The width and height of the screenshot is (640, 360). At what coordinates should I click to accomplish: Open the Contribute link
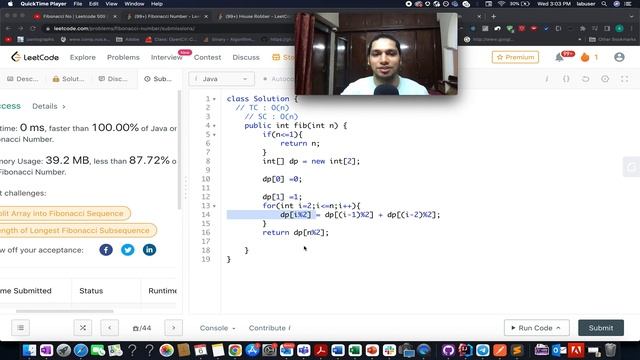point(269,328)
